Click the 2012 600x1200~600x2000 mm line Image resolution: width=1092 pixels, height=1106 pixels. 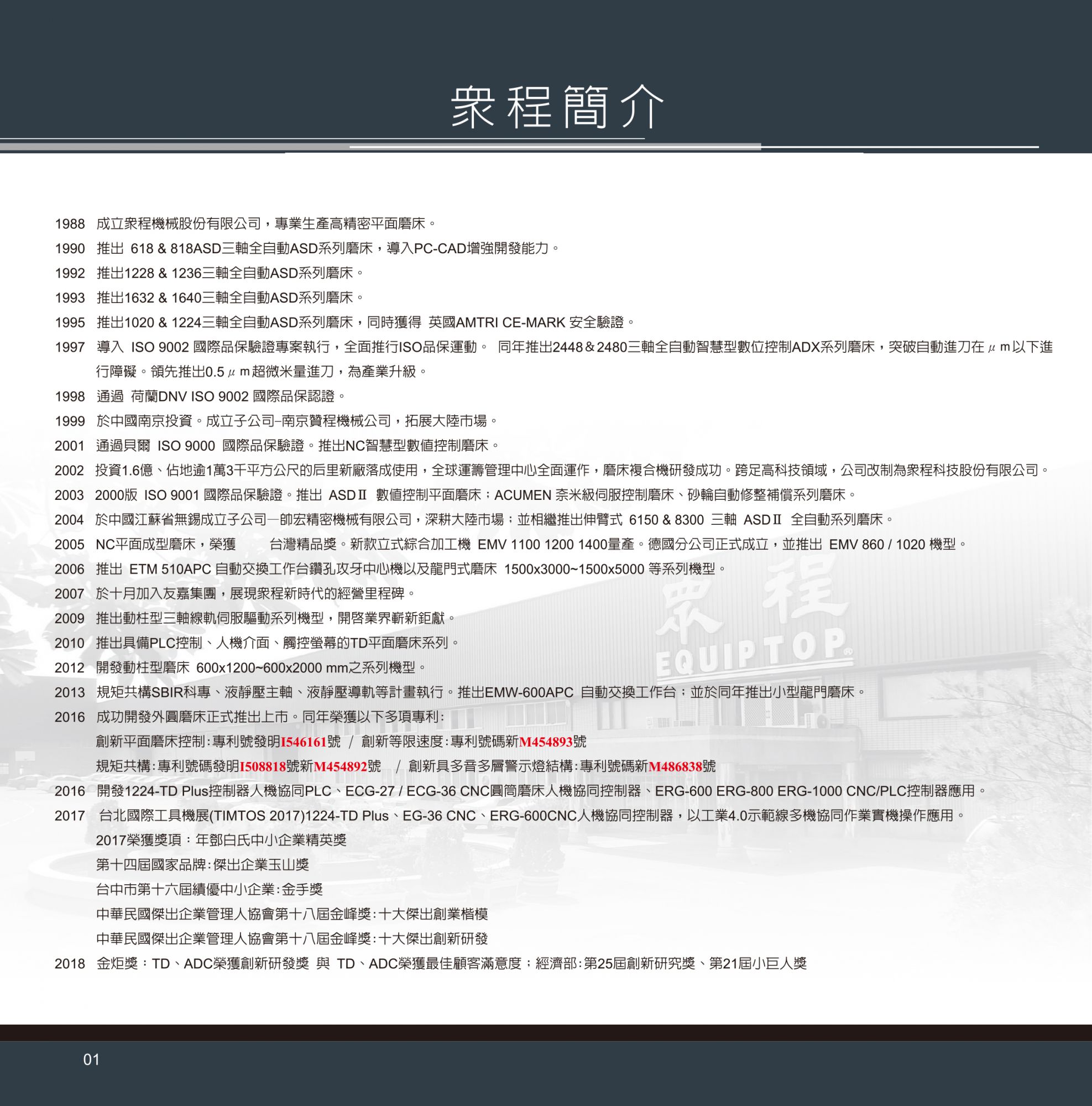[241, 667]
